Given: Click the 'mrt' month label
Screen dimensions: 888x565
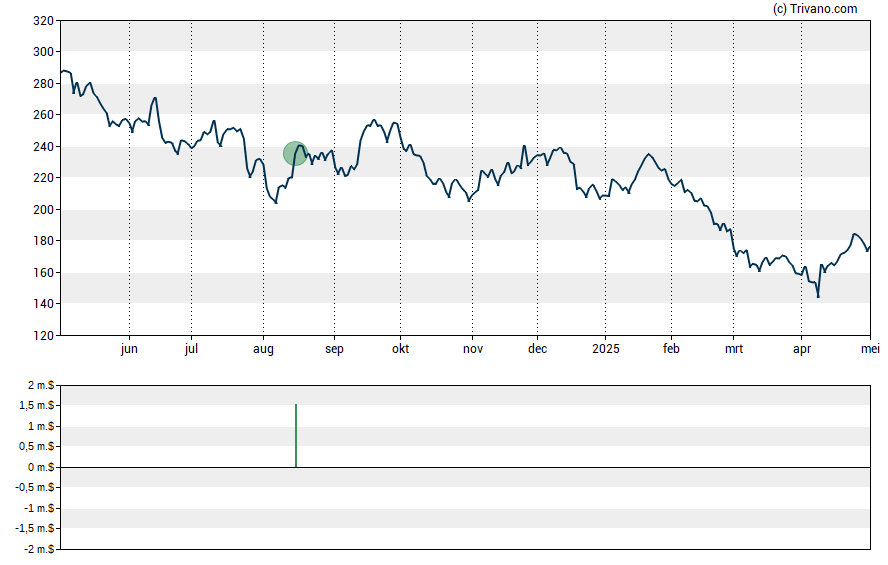Looking at the screenshot, I should 734,349.
